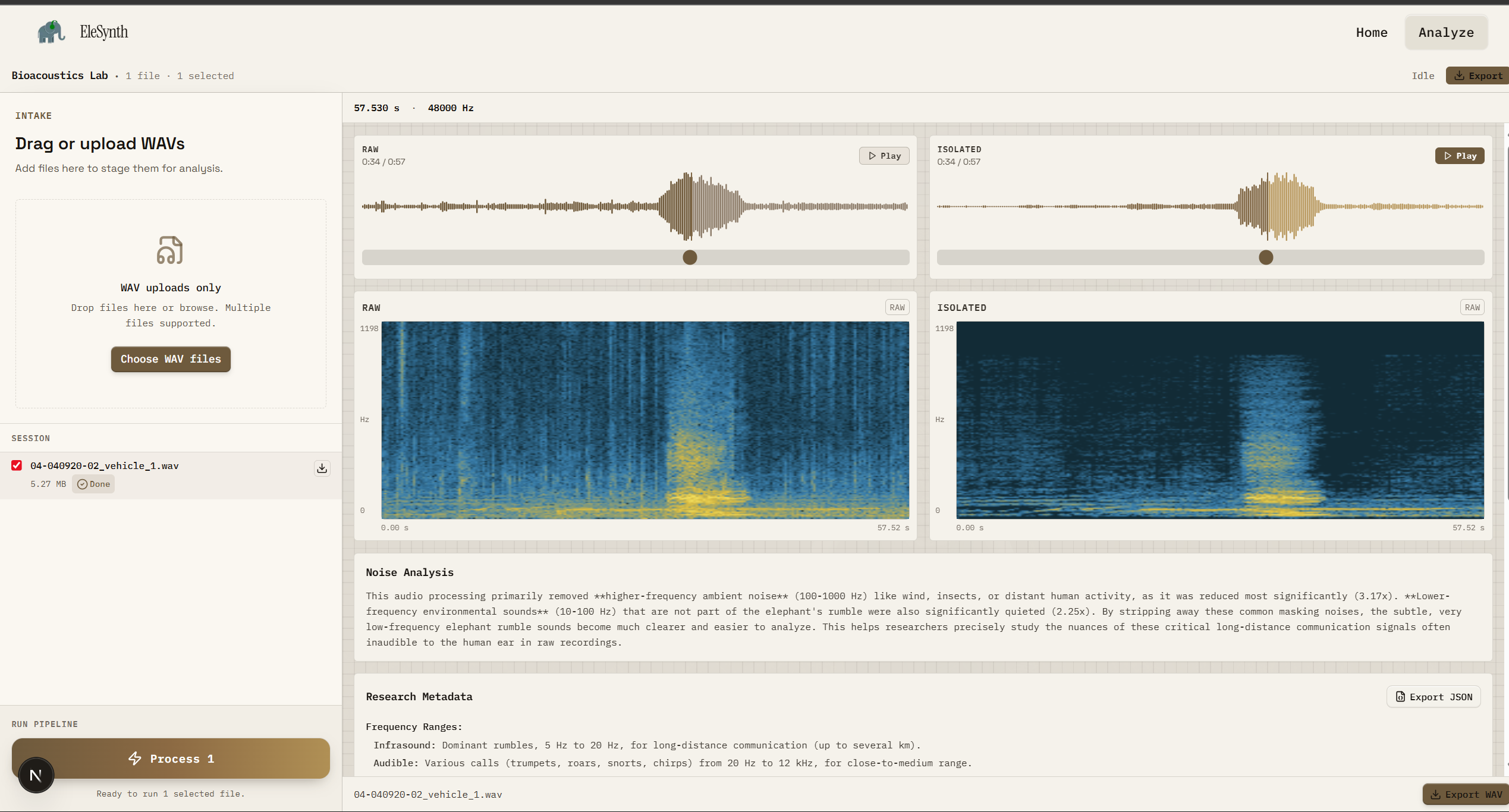Toggle the RAW badge on the ISOLATED spectrogram

[1472, 307]
